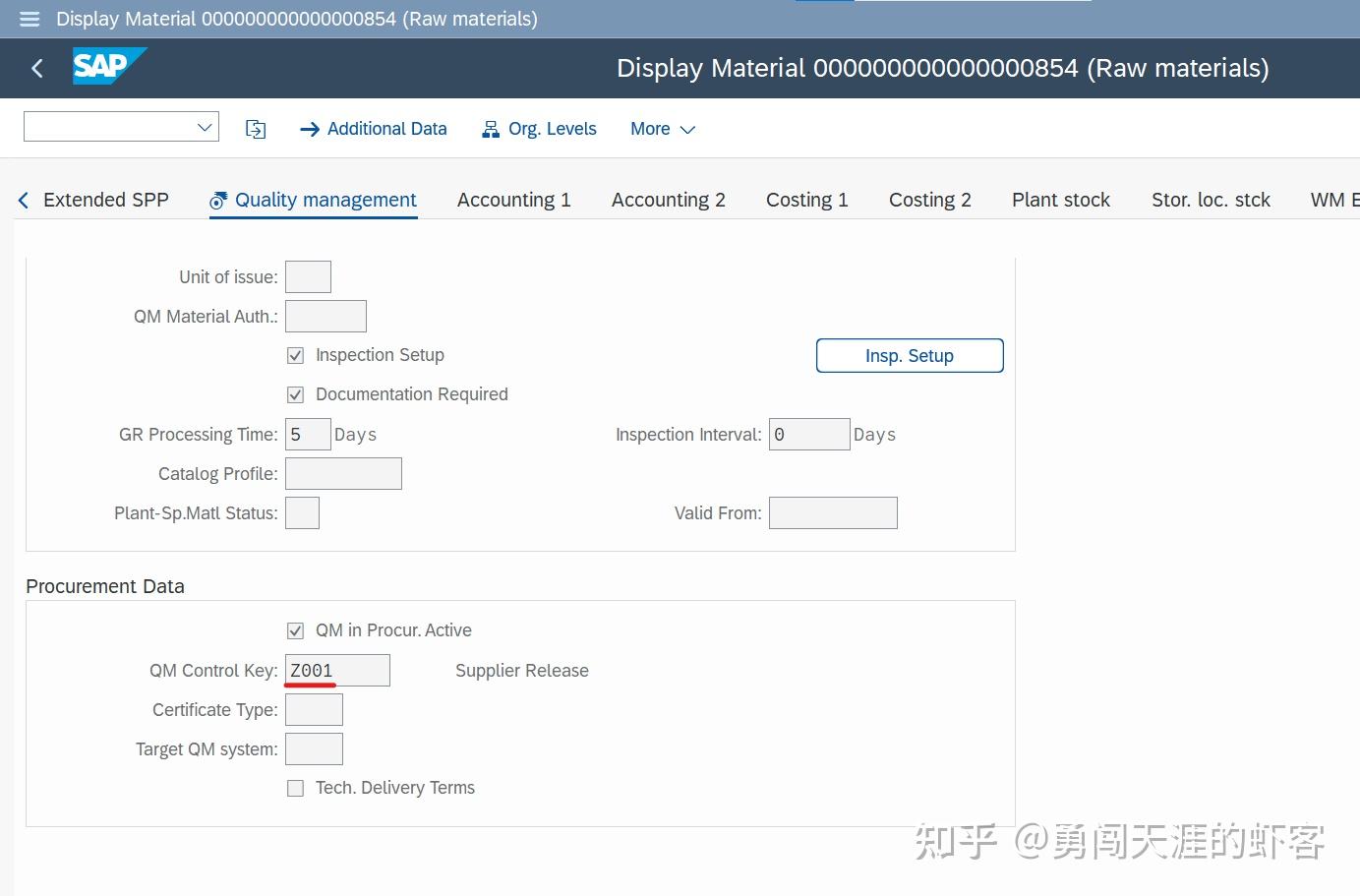Switch to the Accounting 1 tab
This screenshot has width=1360, height=896.
click(x=513, y=199)
